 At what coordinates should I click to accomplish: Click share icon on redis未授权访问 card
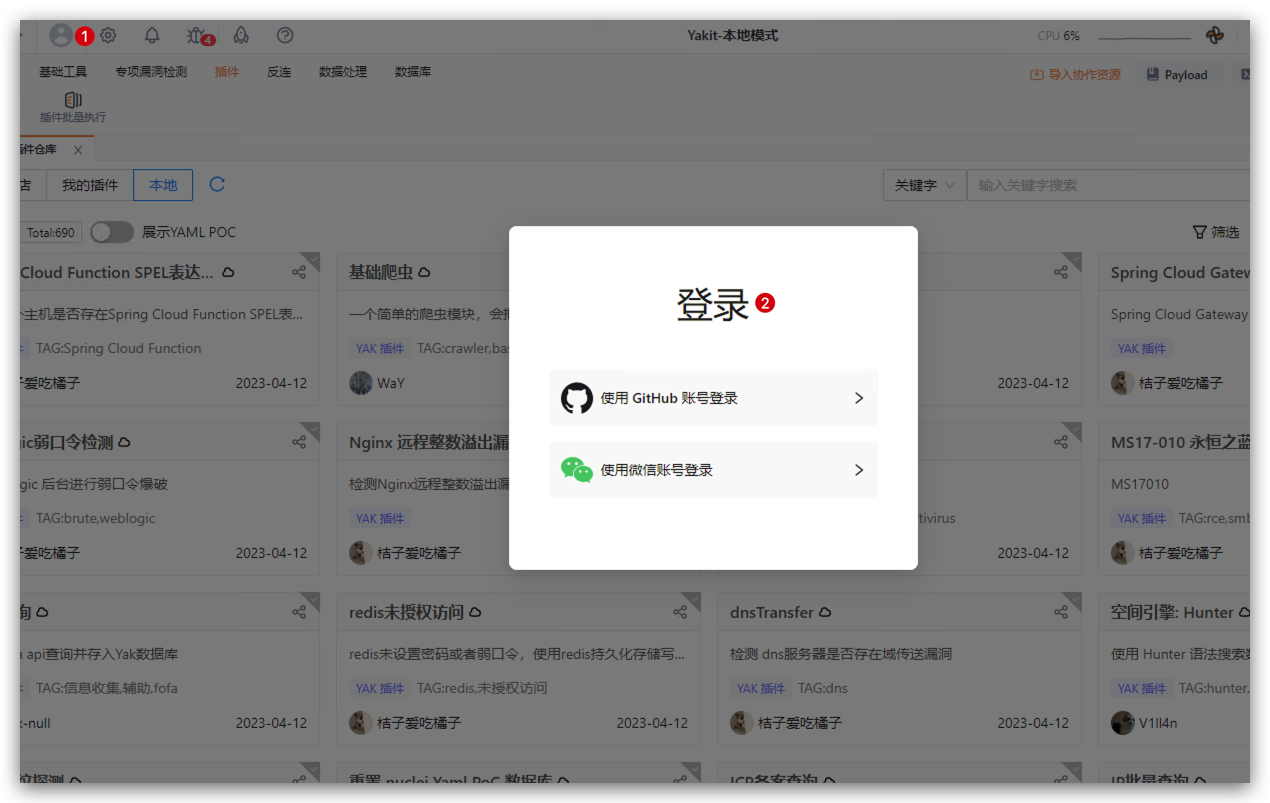[680, 612]
